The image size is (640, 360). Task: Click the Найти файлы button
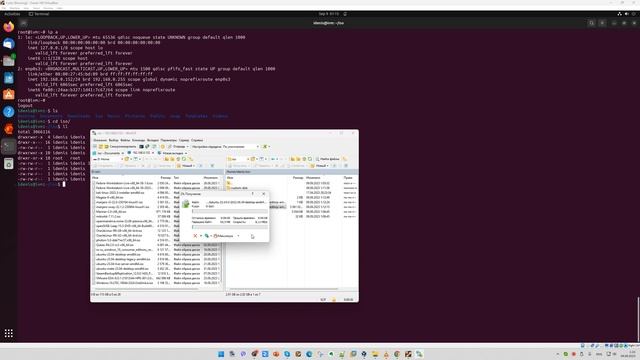pyautogui.click(x=328, y=159)
